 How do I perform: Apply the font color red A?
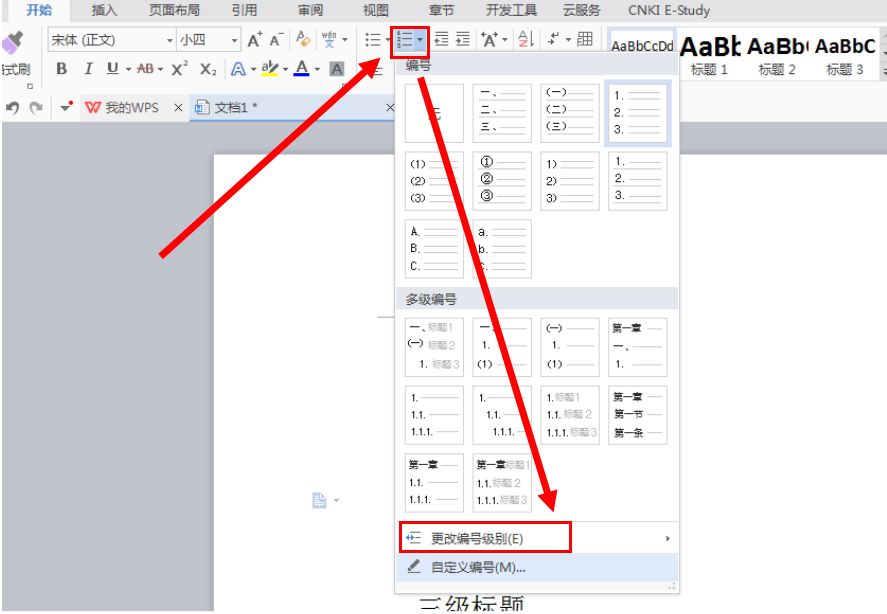(x=303, y=68)
